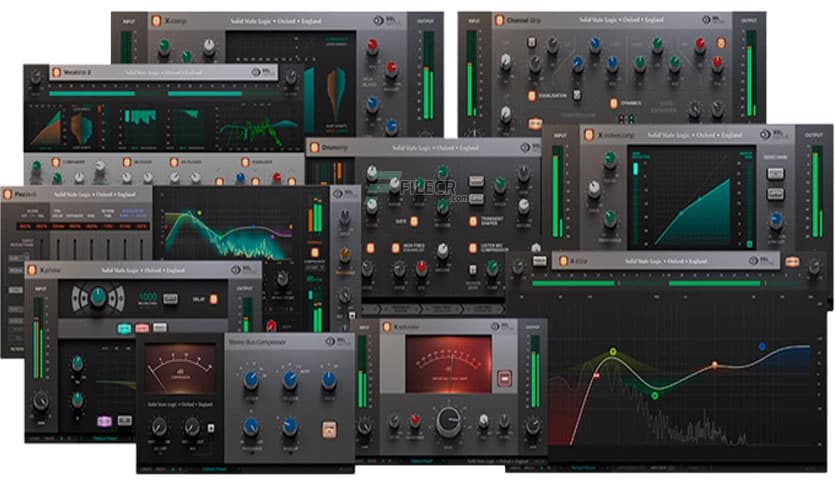Toggle Equalisation in Channel Strip

pyautogui.click(x=531, y=96)
